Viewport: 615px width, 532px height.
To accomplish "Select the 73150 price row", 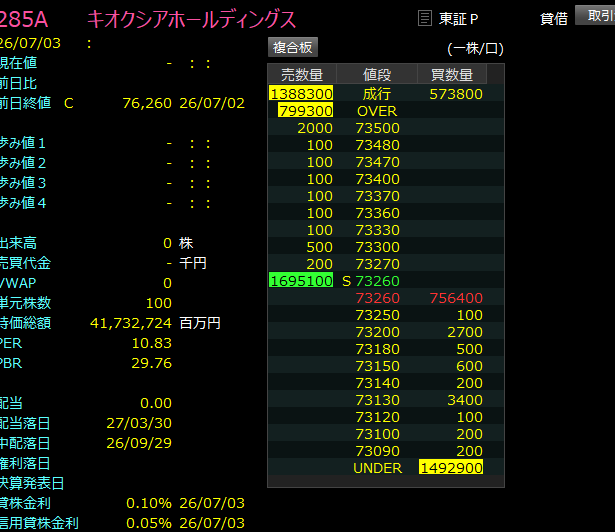I will click(386, 366).
